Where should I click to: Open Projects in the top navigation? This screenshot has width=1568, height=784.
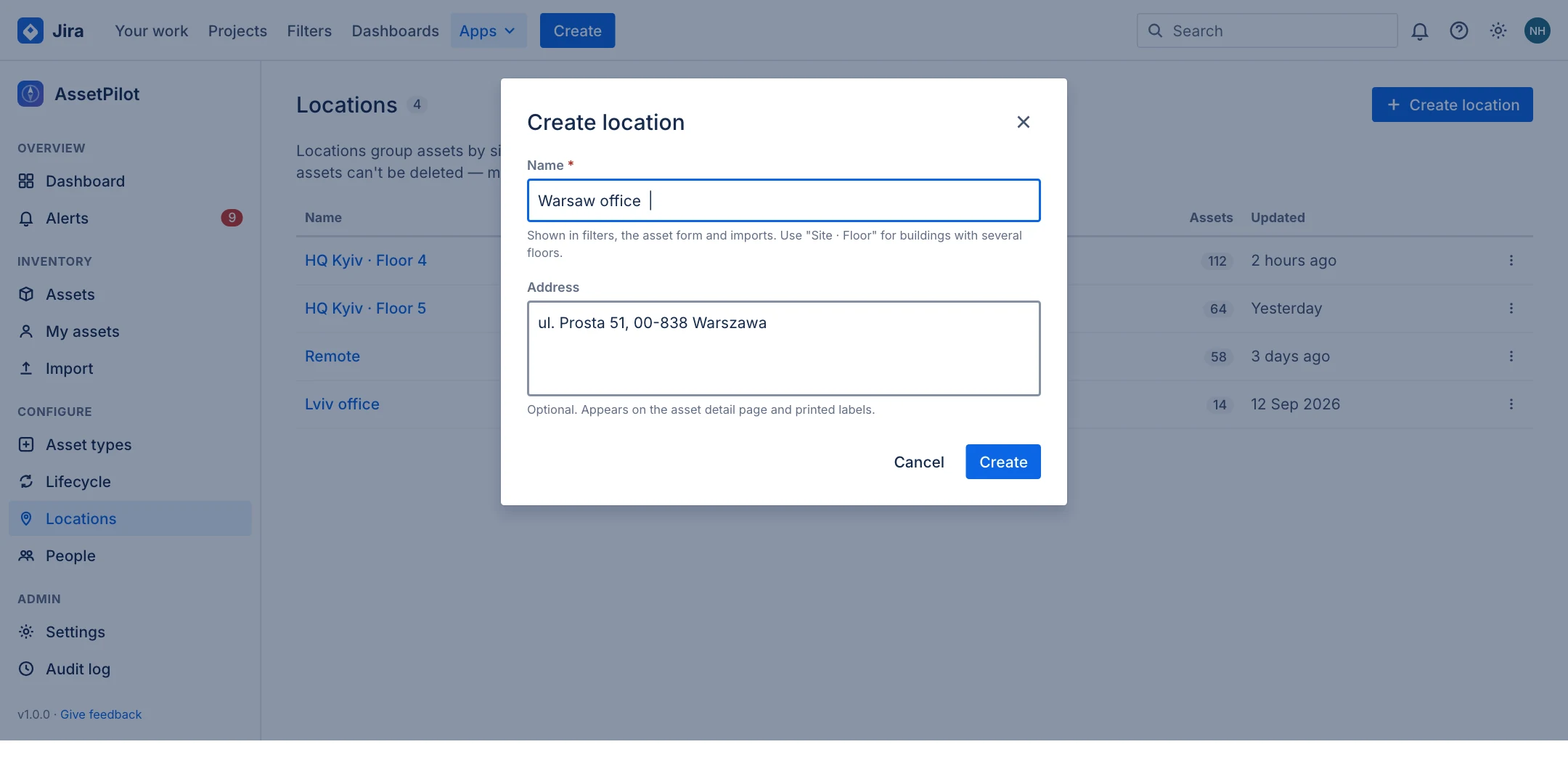pyautogui.click(x=237, y=30)
